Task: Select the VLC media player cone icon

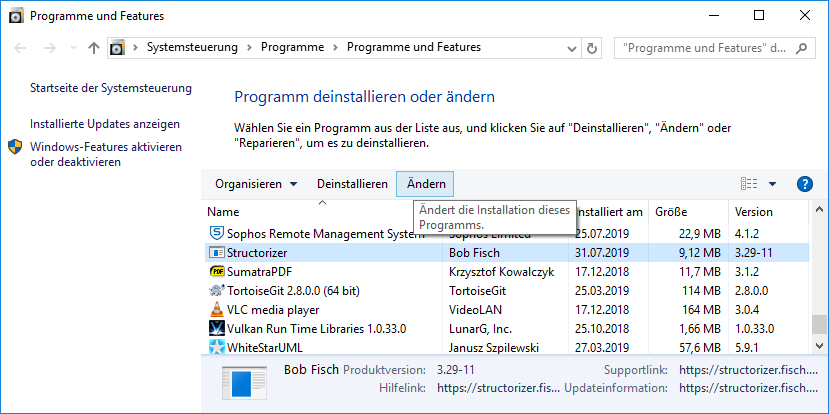Action: click(x=217, y=309)
